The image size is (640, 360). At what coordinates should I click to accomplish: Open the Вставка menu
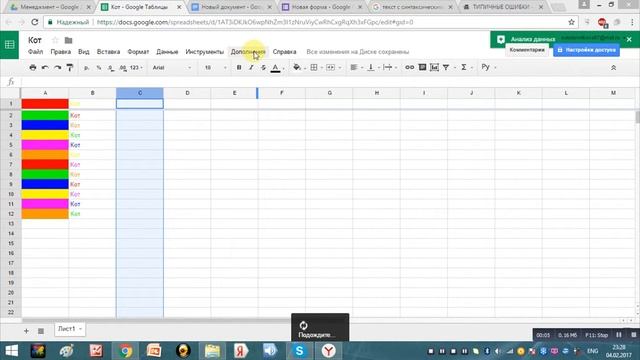point(108,52)
